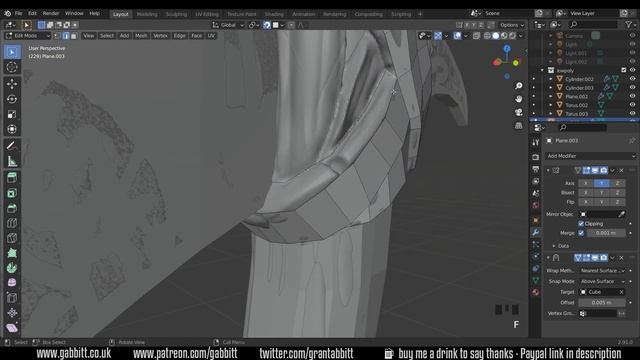The image size is (640, 360).
Task: Click the zoom viewport magnifier icon
Action: pyautogui.click(x=518, y=86)
